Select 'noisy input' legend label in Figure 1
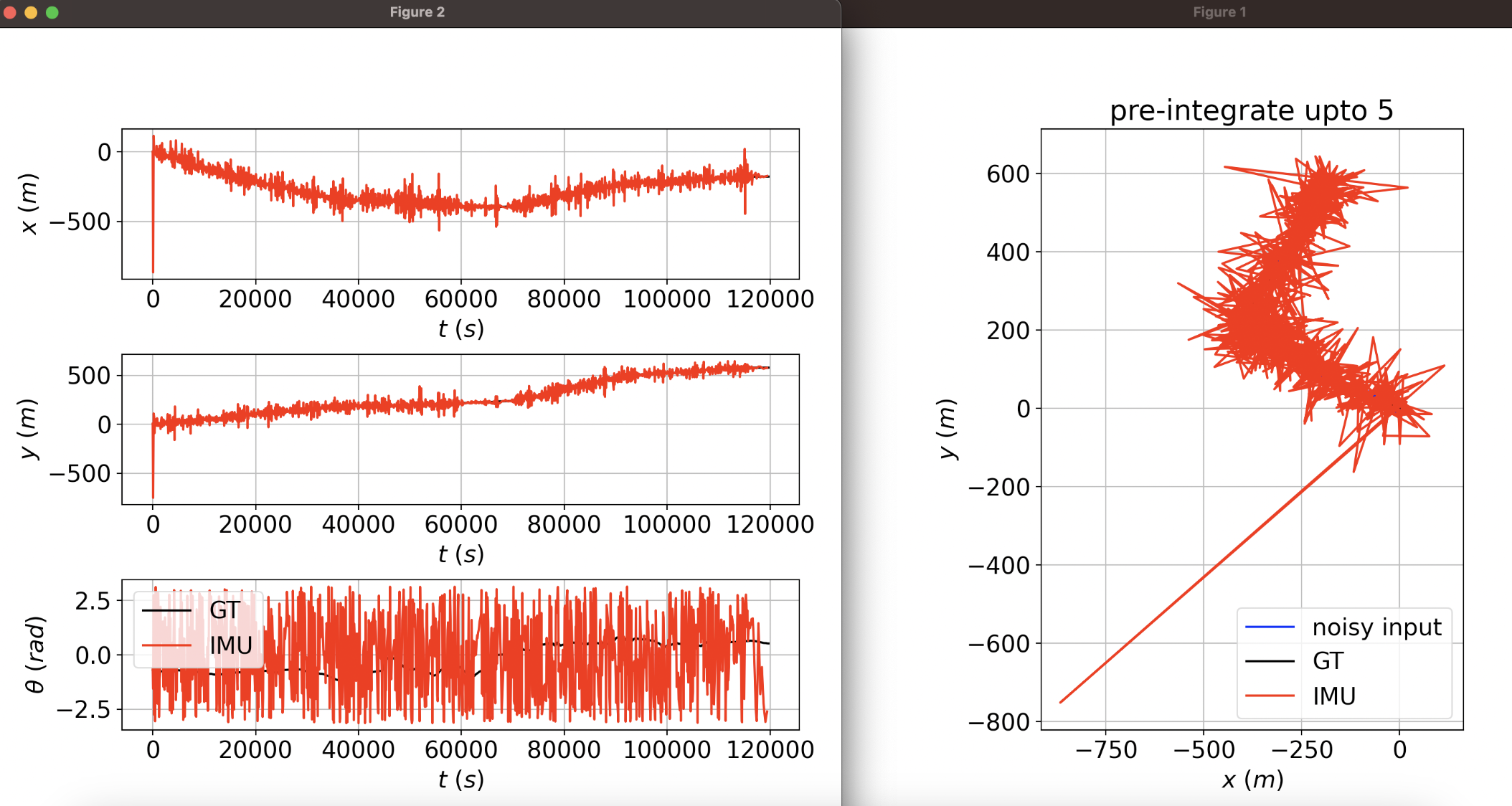Screen dimensions: 1512x806 point(1376,627)
